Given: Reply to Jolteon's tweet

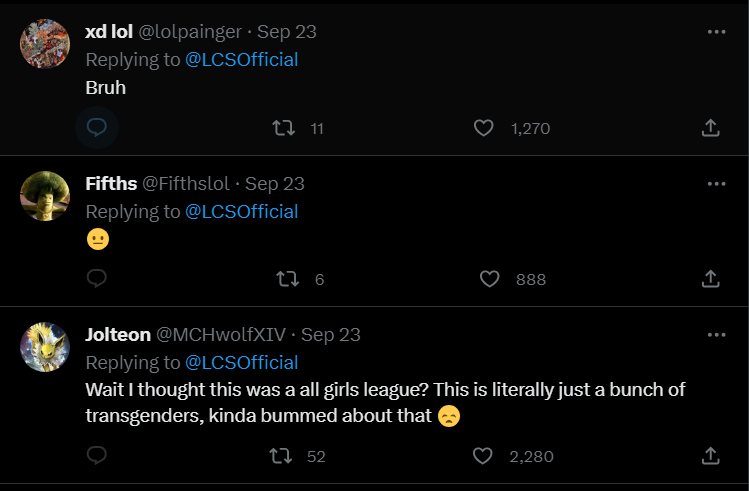Looking at the screenshot, I should pos(97,456).
